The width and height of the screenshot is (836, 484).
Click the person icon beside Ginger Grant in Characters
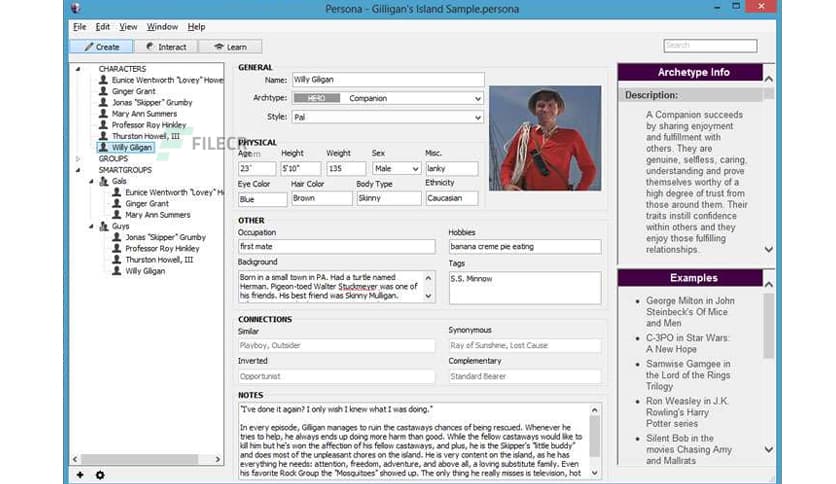pyautogui.click(x=103, y=91)
